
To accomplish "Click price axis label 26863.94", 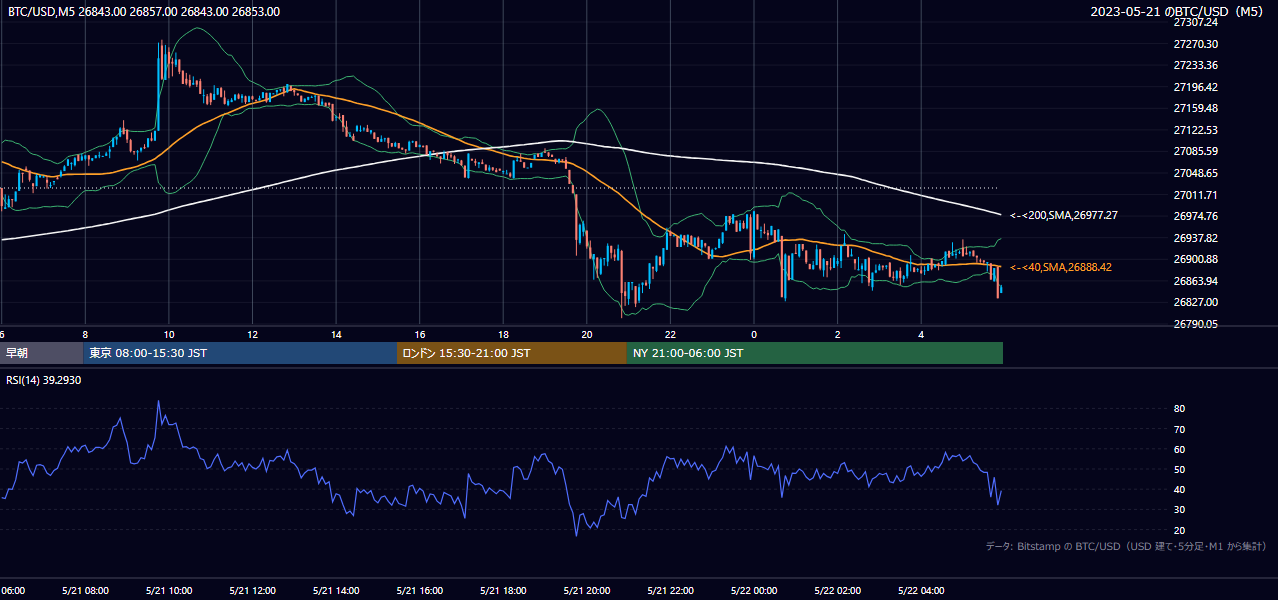I will click(1195, 281).
